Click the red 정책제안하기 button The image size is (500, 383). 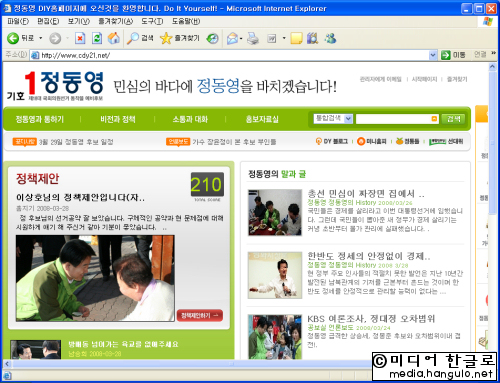coord(199,315)
